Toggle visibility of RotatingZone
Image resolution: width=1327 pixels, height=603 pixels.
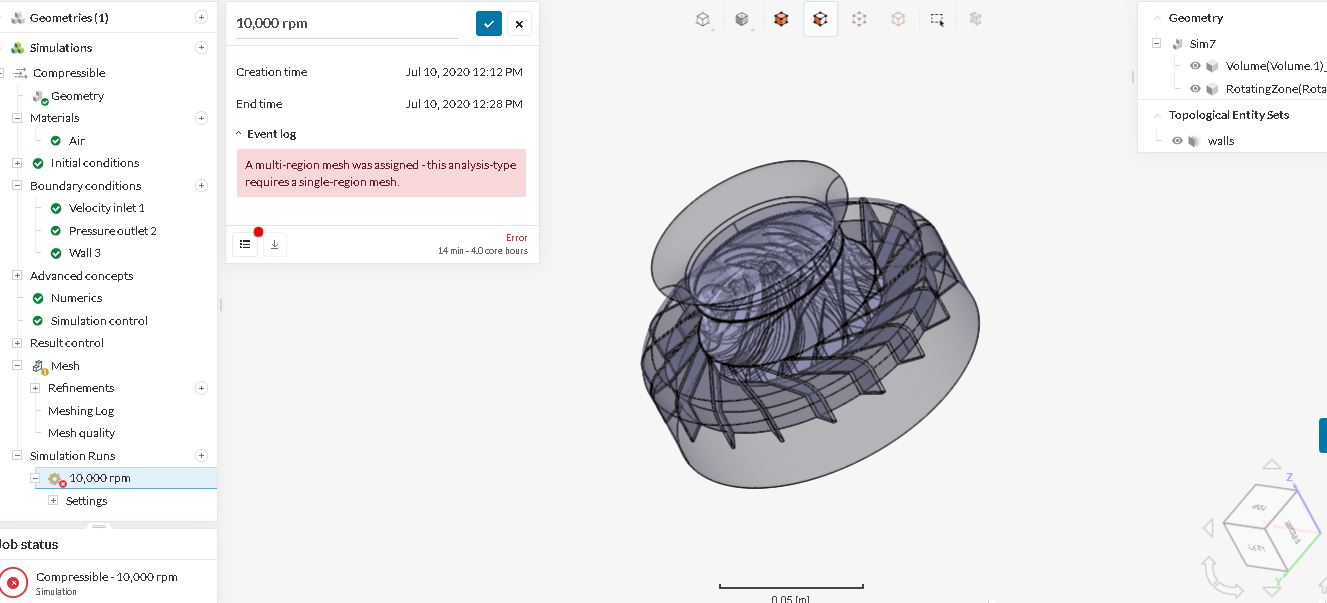(1195, 89)
